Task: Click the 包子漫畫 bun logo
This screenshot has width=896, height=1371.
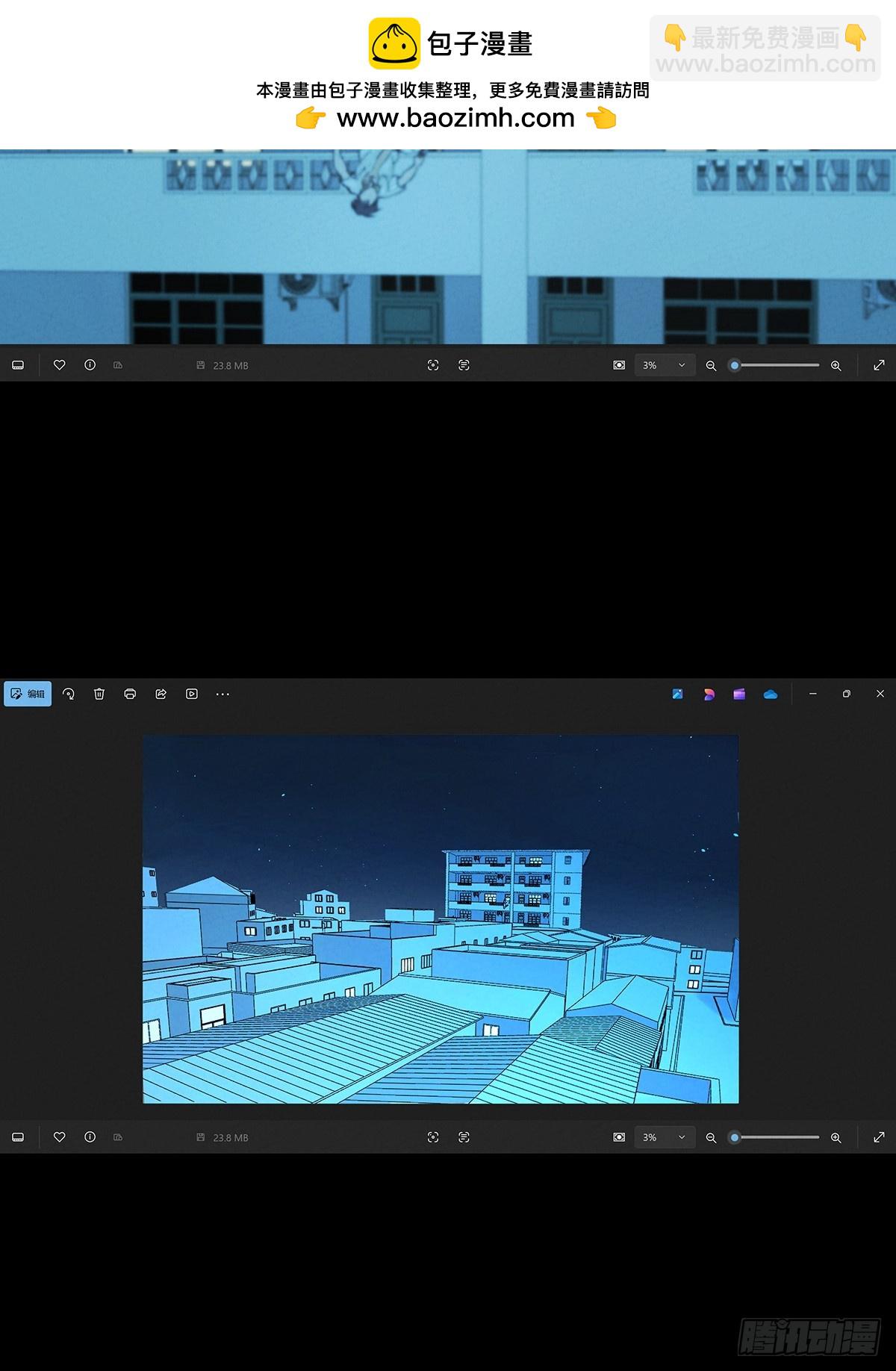Action: click(x=394, y=43)
